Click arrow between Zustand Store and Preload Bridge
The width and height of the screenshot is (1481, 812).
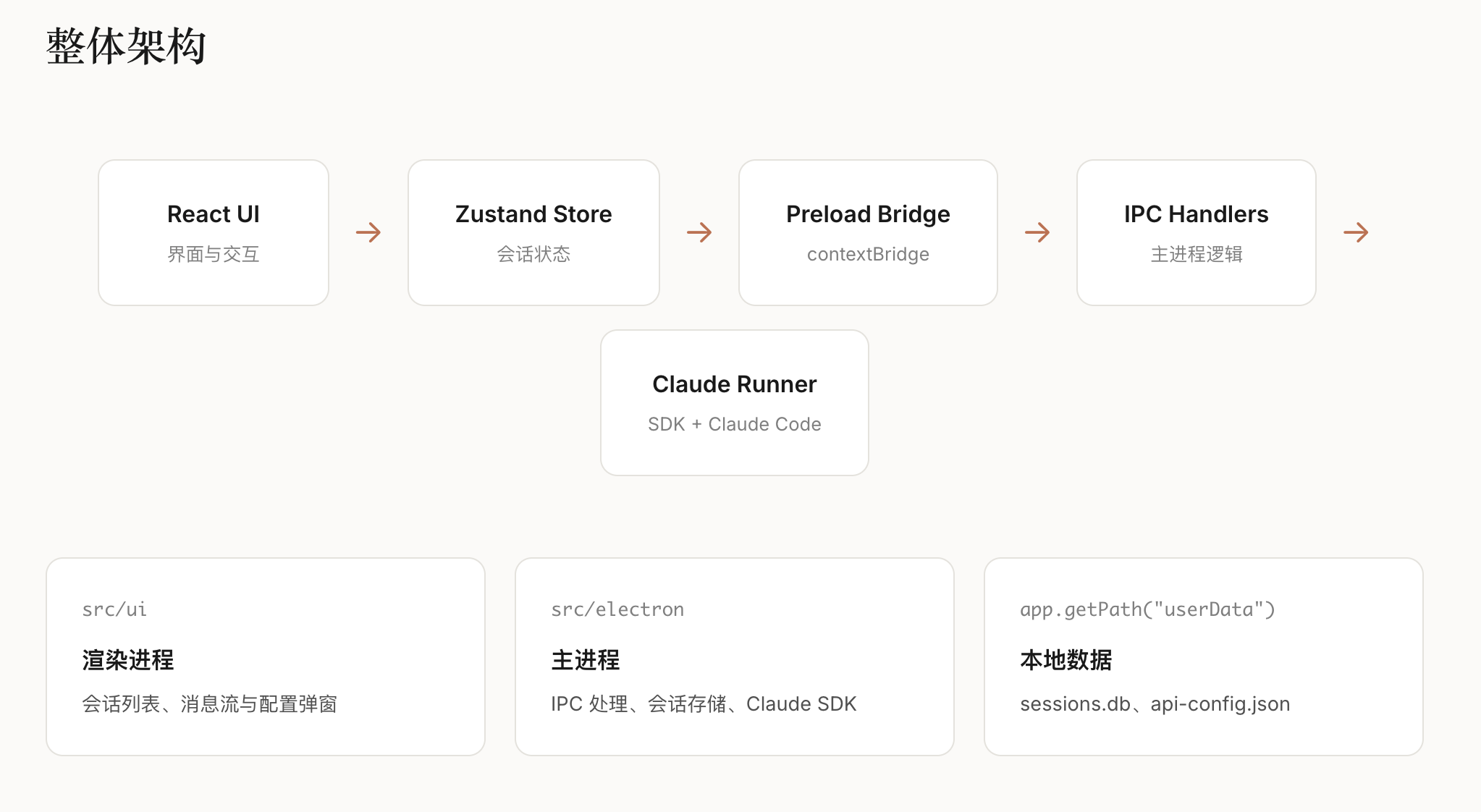[699, 232]
